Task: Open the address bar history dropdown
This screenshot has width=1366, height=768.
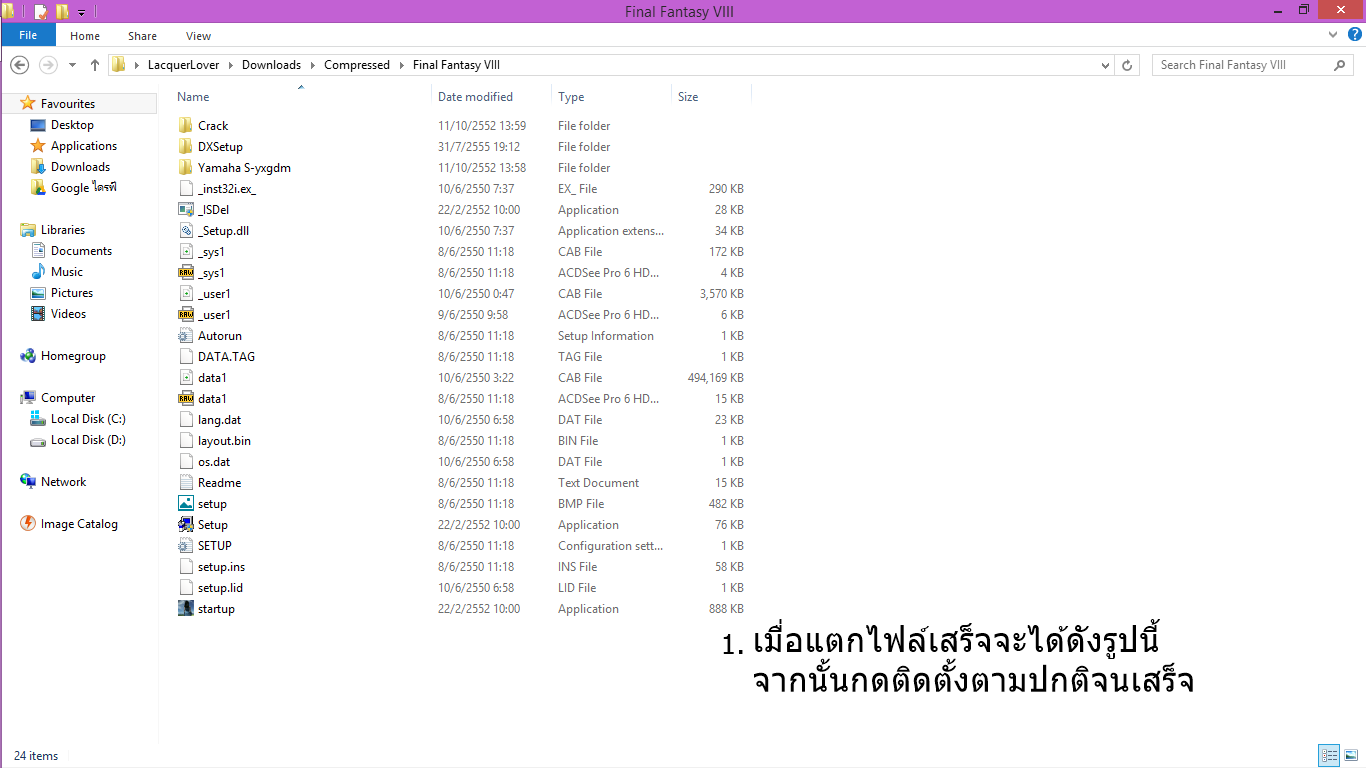Action: click(x=1105, y=65)
